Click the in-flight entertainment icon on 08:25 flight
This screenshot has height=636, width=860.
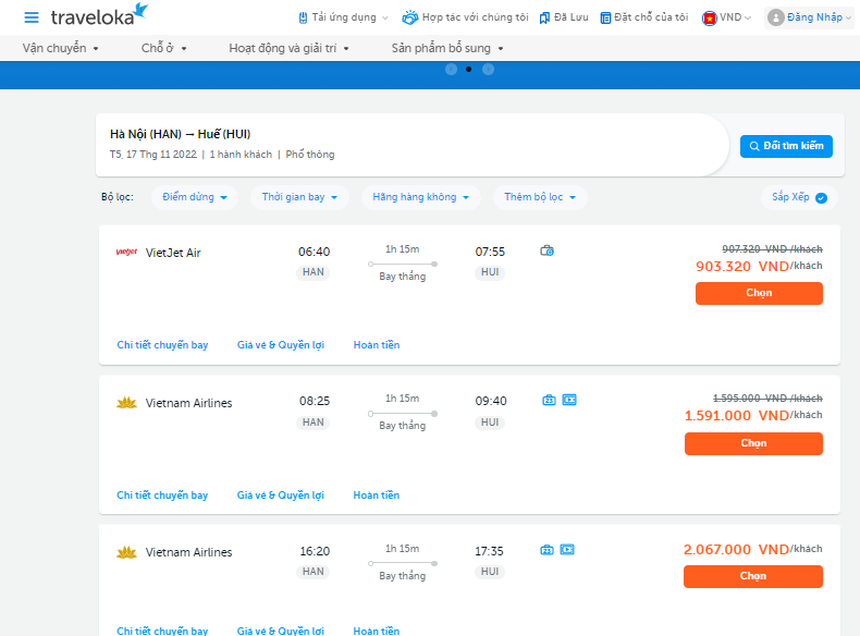(x=569, y=400)
